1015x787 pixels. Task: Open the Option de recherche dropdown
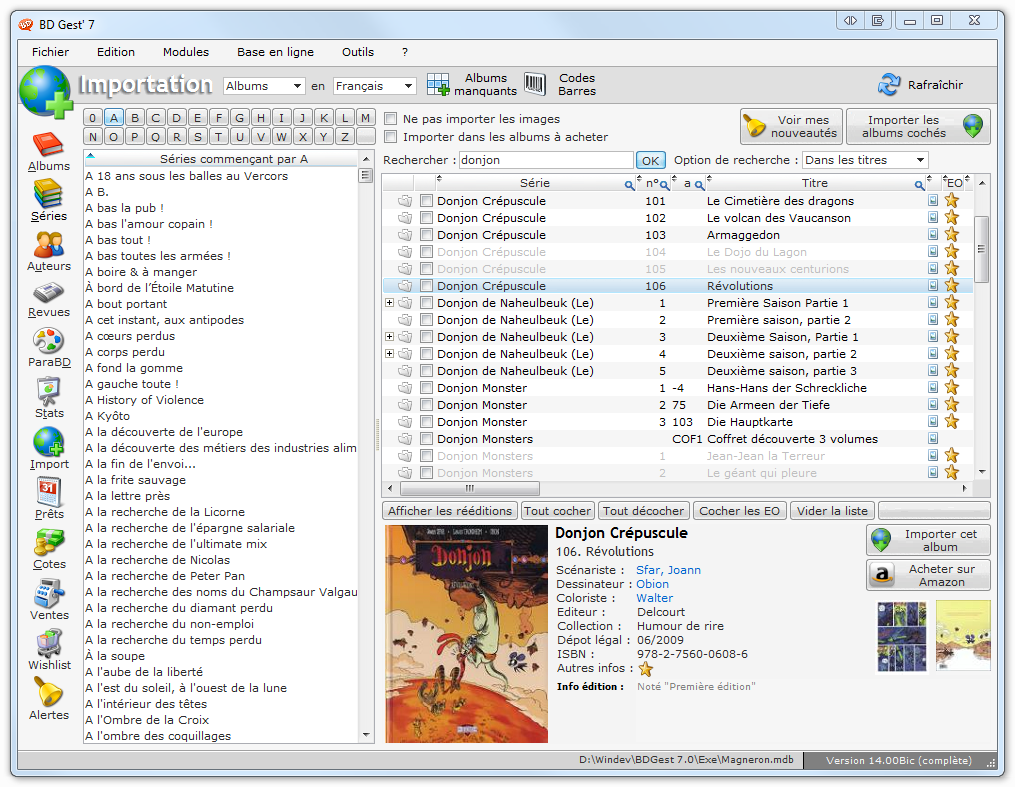[865, 160]
